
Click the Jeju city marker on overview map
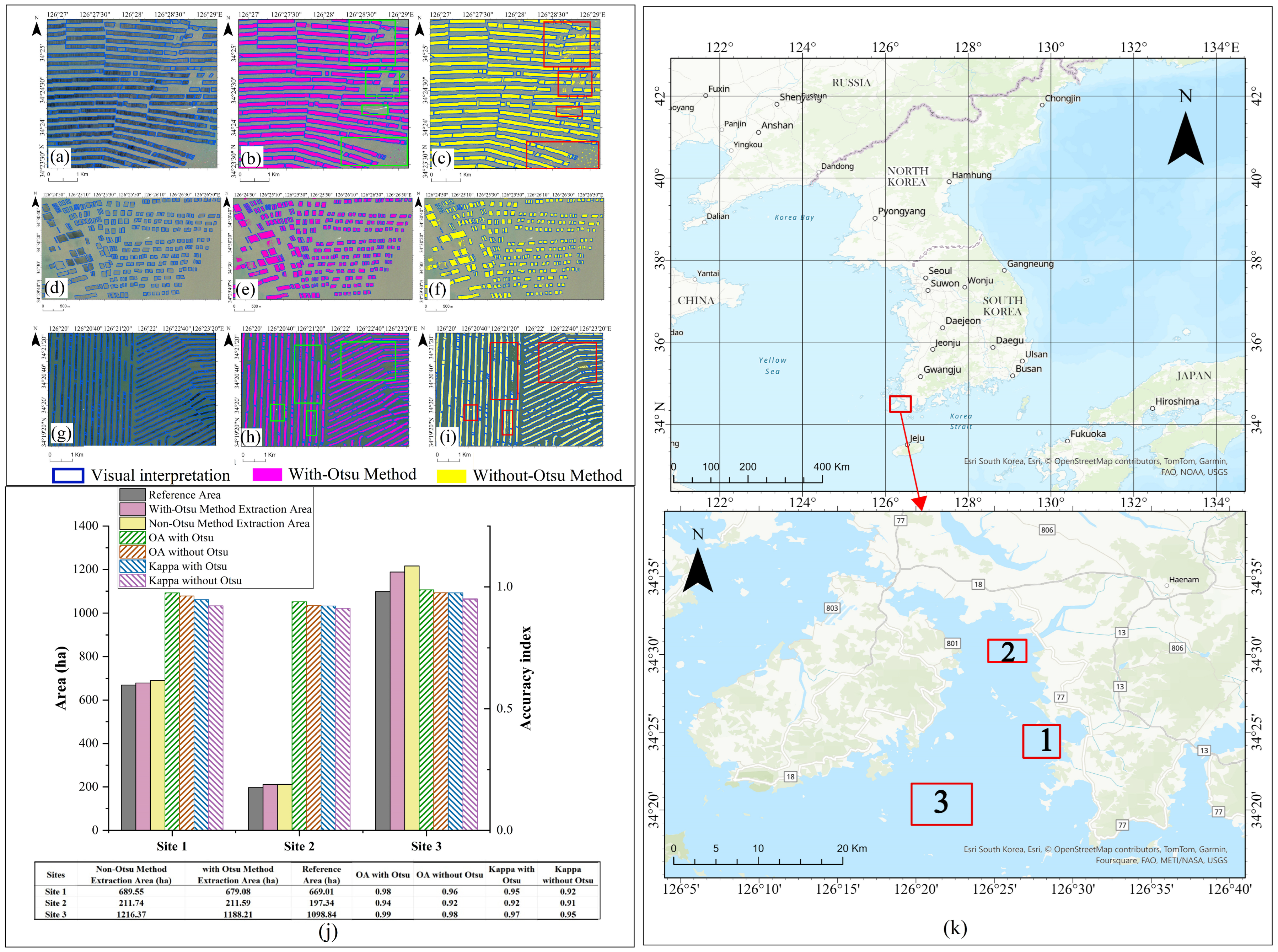tap(907, 444)
